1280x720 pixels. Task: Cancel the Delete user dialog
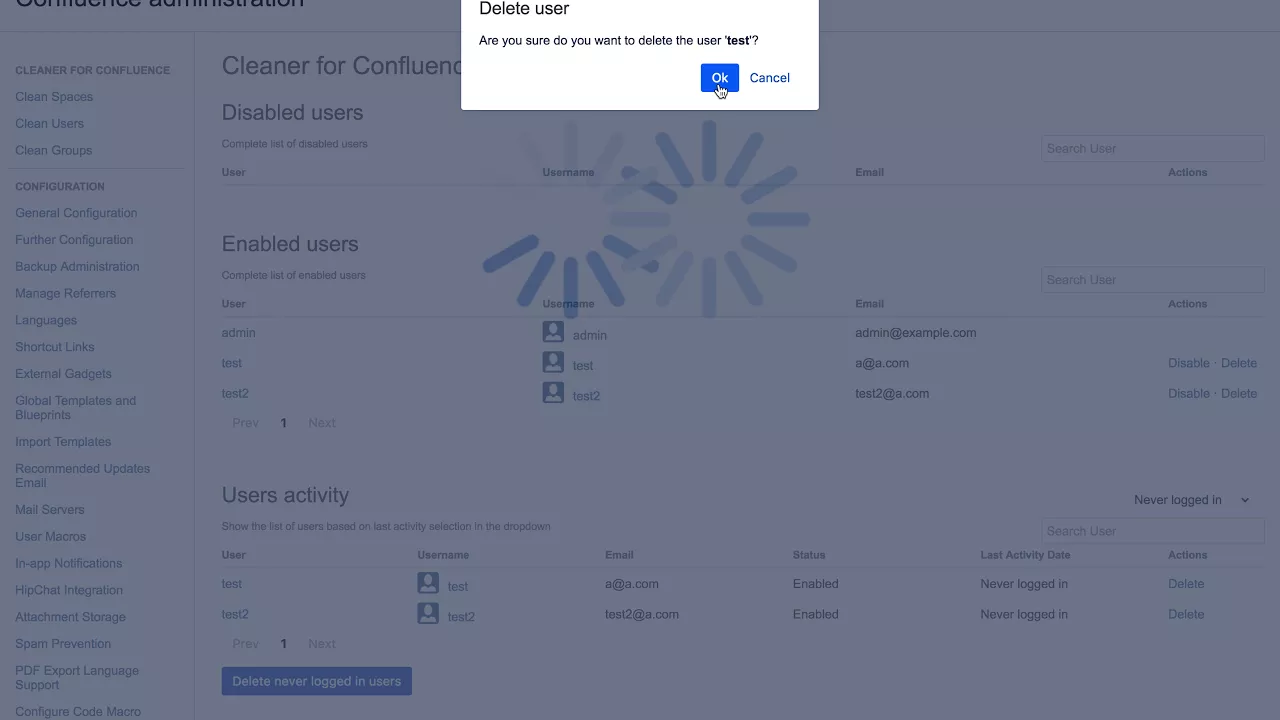(769, 78)
